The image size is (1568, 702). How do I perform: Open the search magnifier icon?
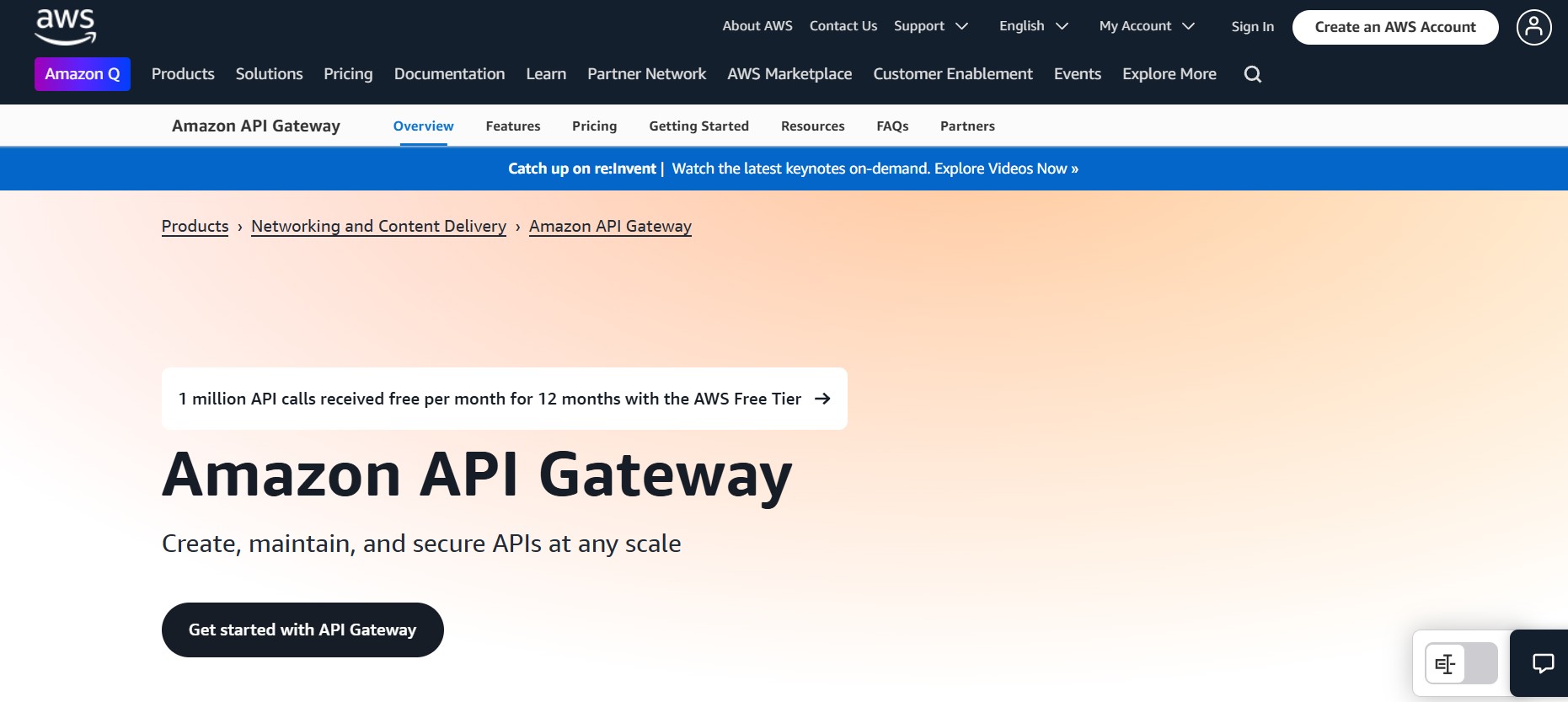pos(1252,74)
